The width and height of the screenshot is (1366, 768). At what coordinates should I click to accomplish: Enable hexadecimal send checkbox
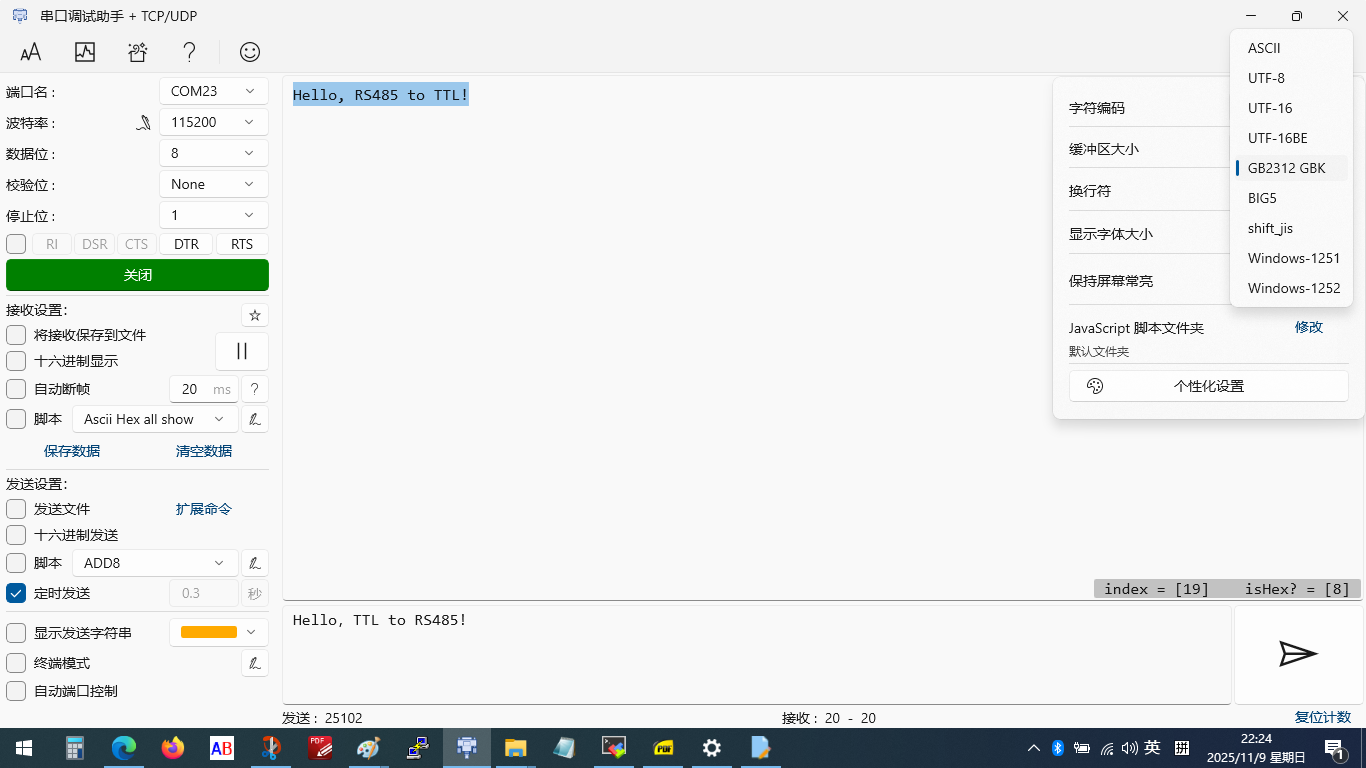point(16,535)
